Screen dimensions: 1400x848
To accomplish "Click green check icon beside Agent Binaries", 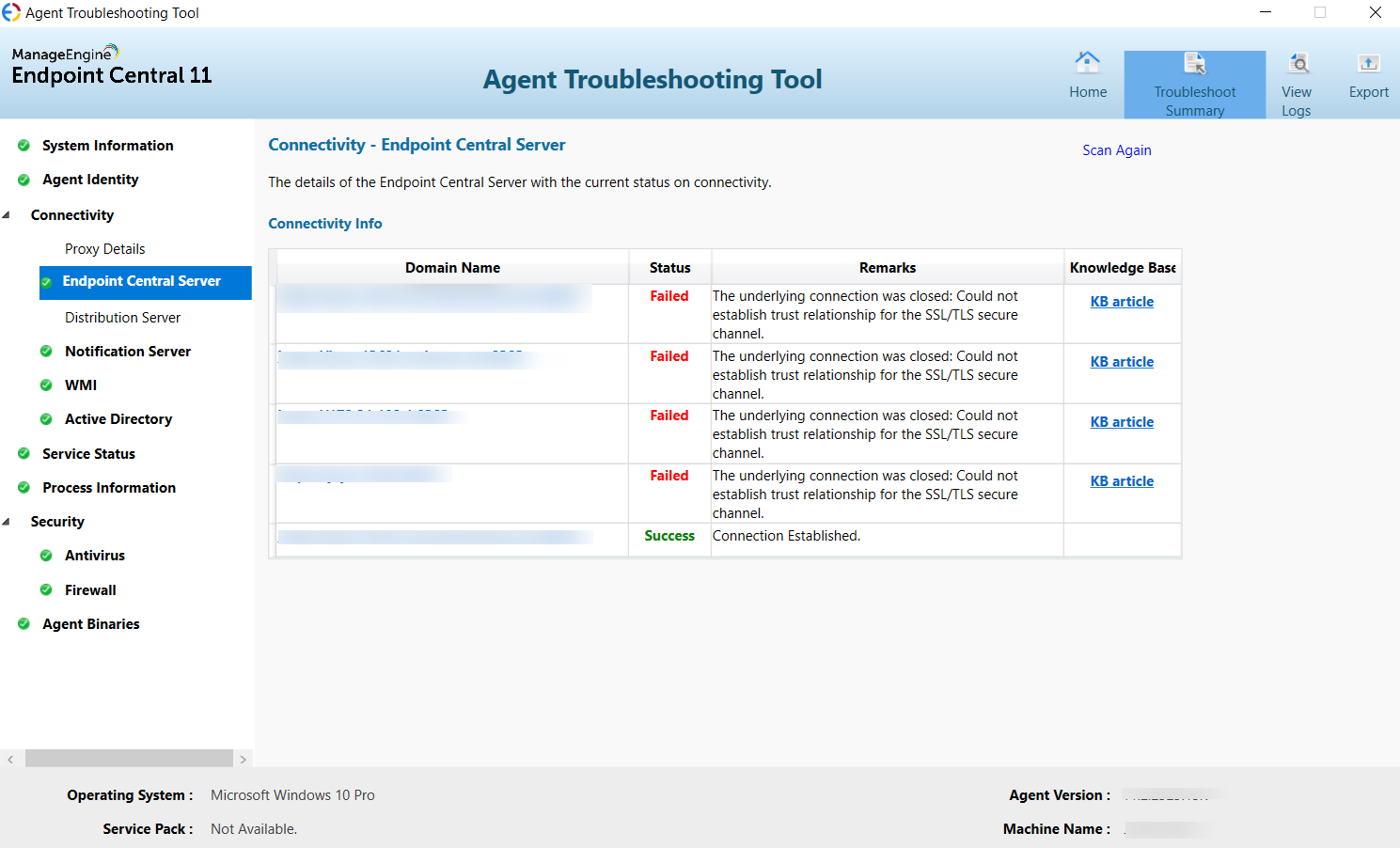I will pos(24,624).
